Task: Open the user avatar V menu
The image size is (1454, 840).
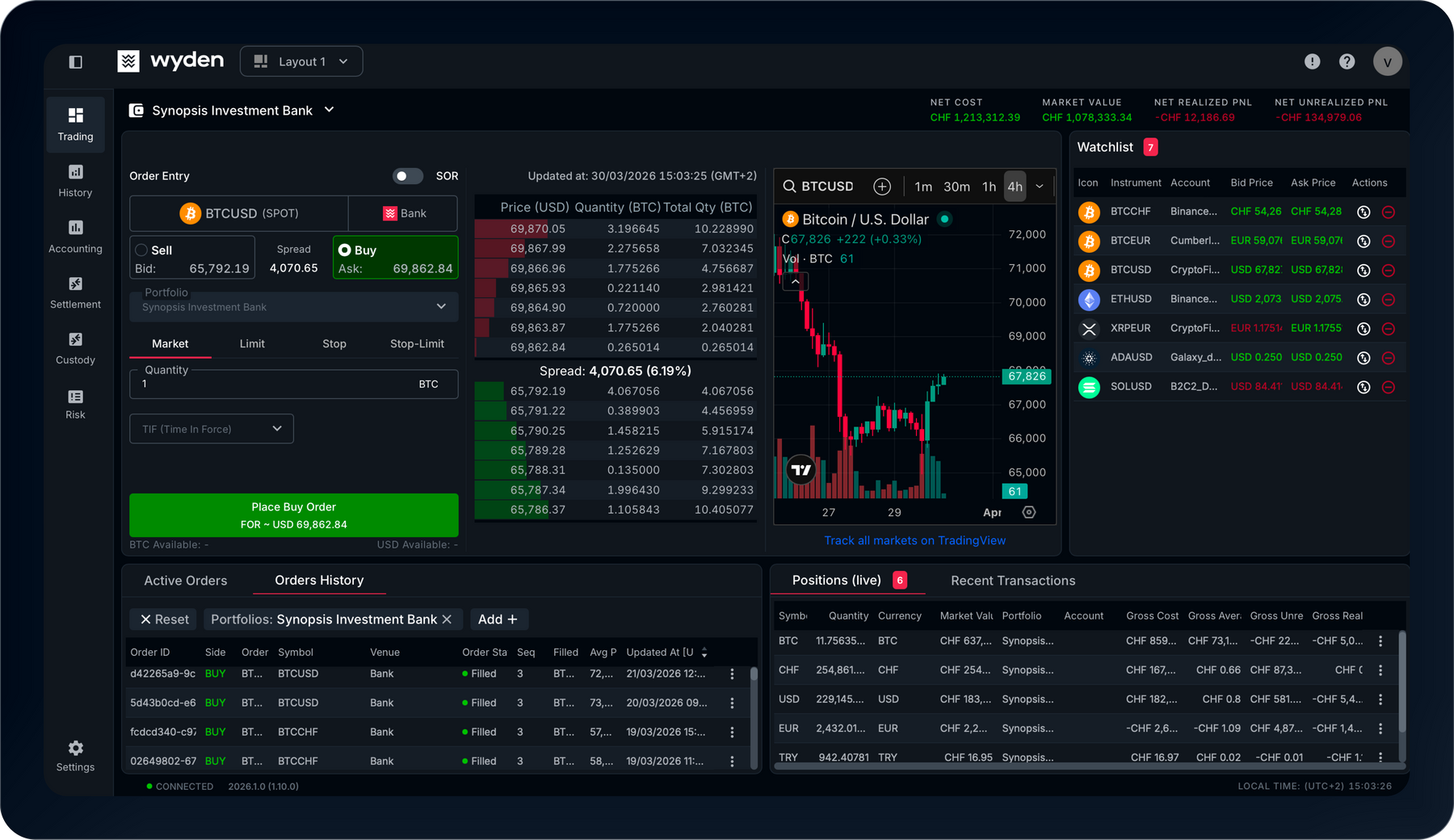Action: tap(1388, 61)
